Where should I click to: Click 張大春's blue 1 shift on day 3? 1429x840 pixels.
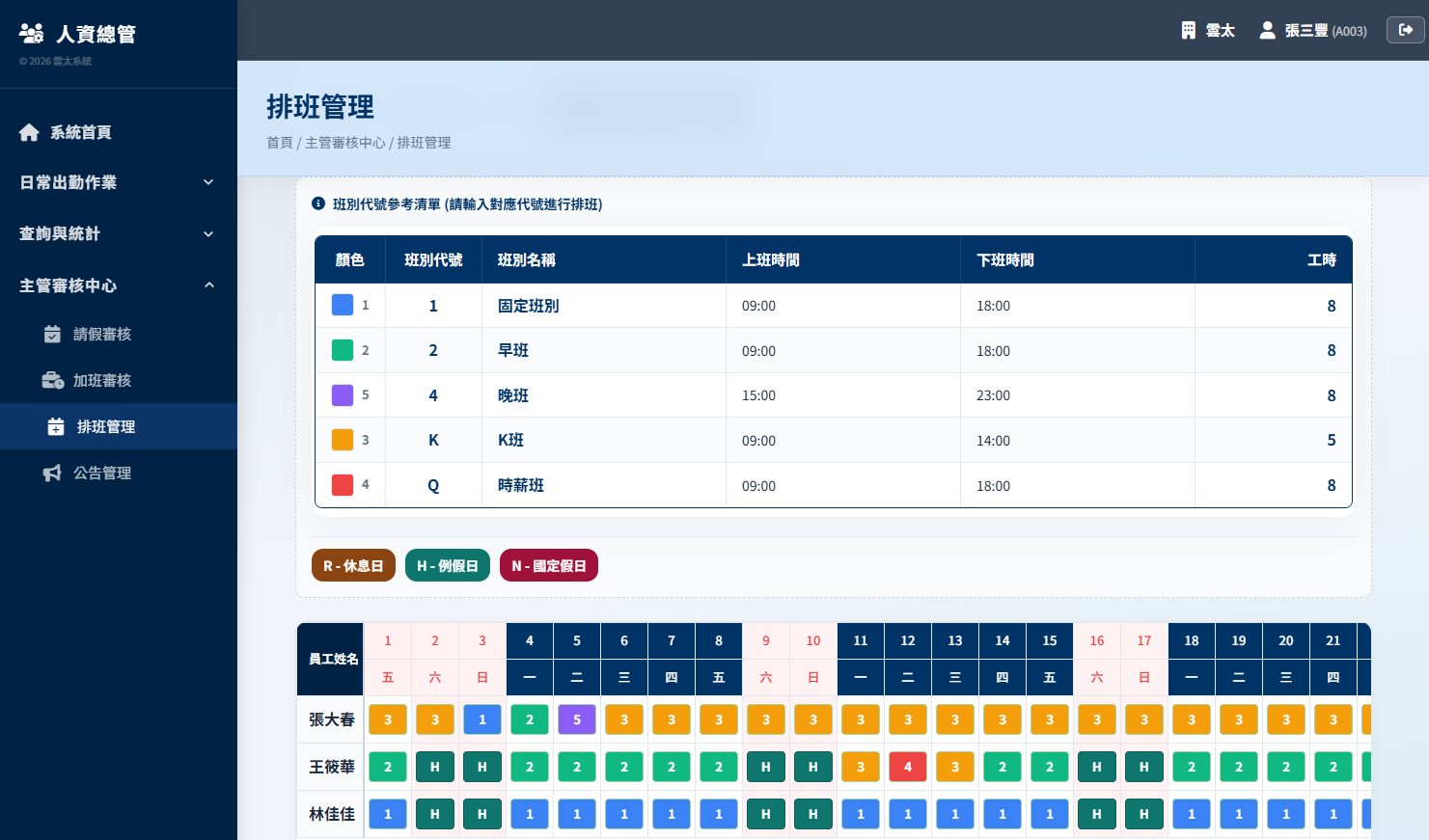(482, 719)
